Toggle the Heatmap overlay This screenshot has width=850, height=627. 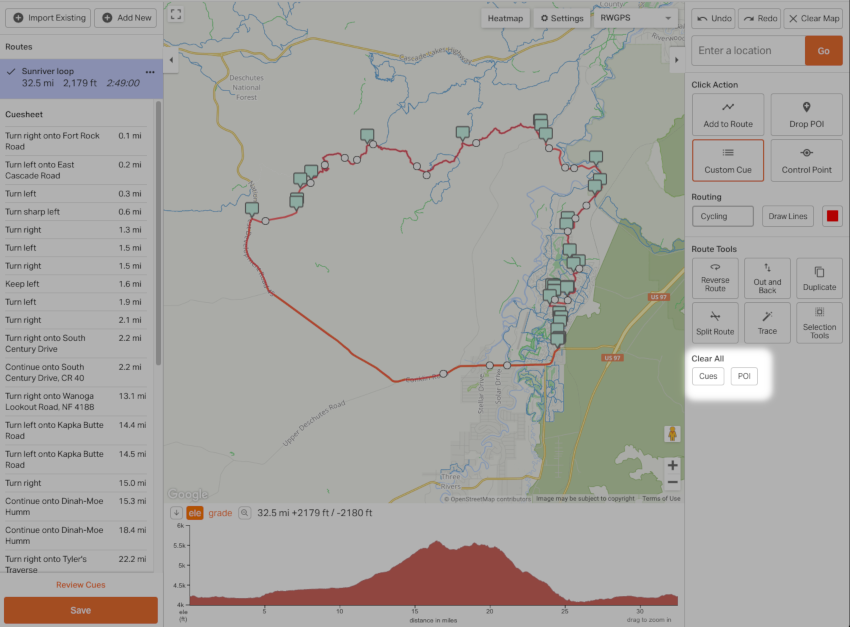point(505,18)
